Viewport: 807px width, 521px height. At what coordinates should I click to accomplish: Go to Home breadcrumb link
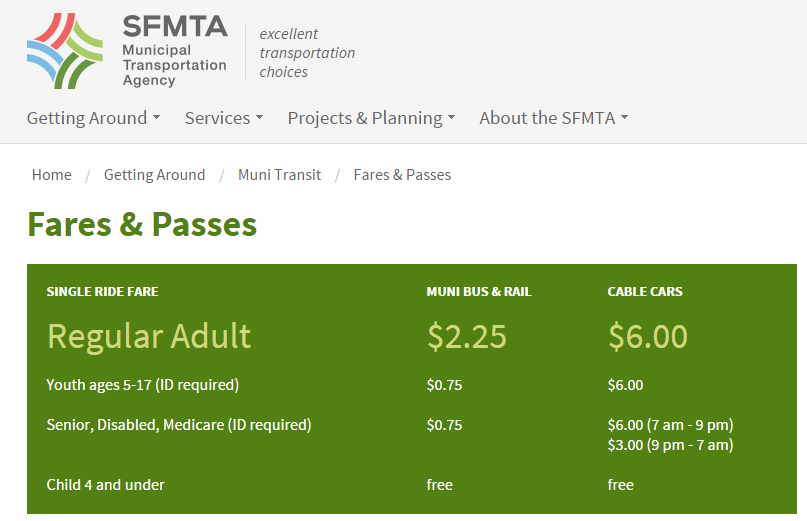[x=52, y=175]
